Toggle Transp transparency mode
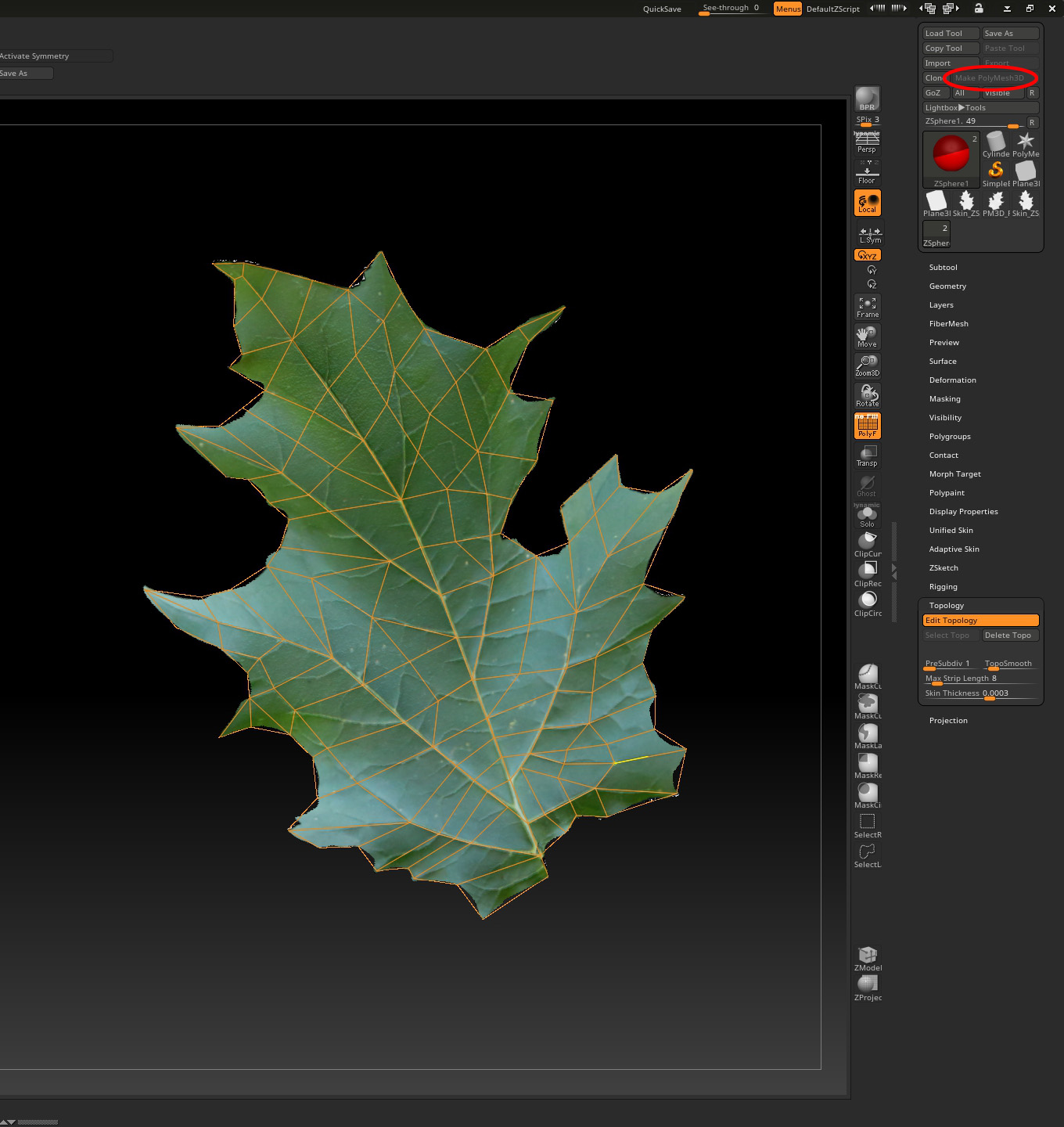 [867, 455]
